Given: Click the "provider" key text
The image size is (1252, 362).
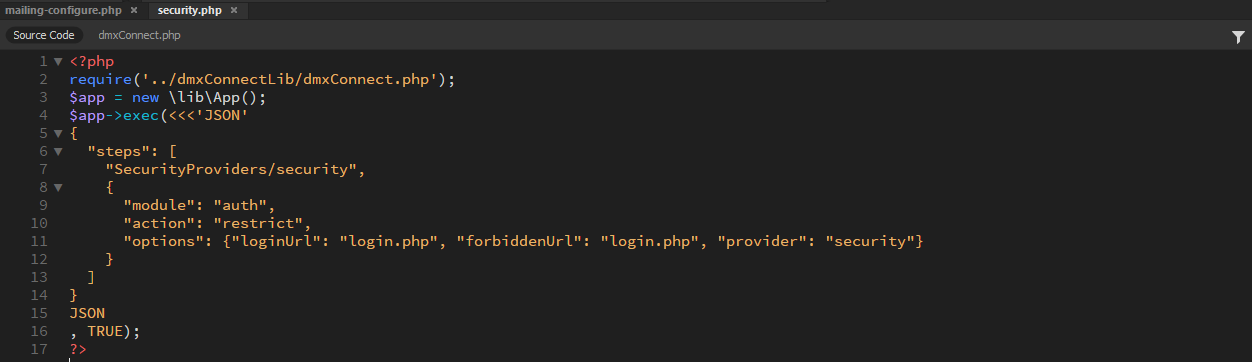Looking at the screenshot, I should [762, 242].
